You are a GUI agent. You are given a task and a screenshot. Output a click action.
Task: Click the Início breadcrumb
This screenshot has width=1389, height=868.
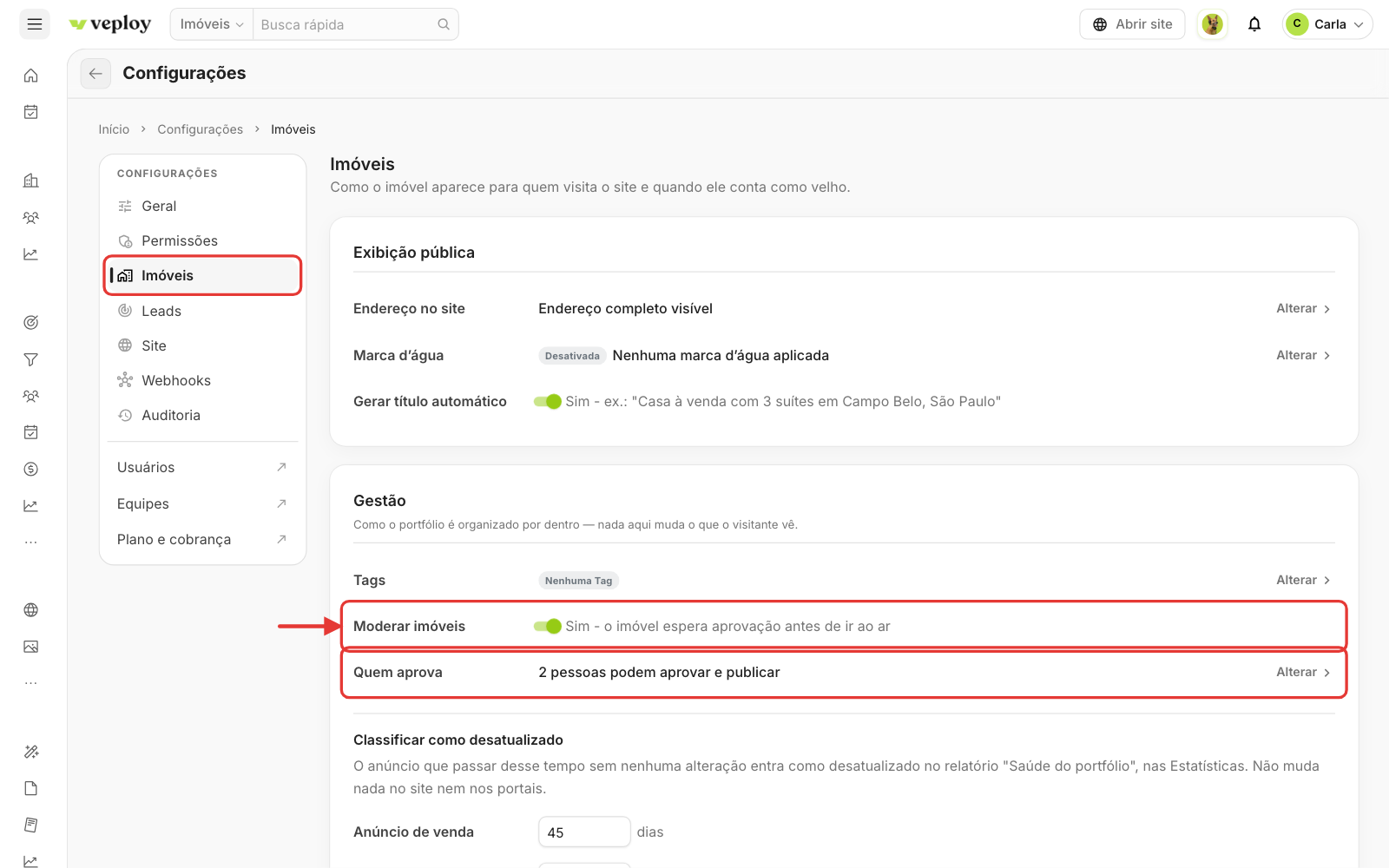tap(114, 129)
